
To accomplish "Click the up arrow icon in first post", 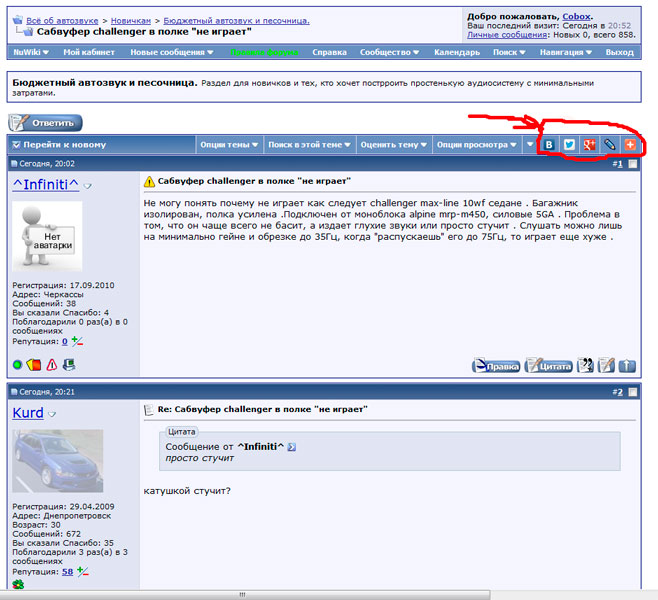I will (x=627, y=365).
